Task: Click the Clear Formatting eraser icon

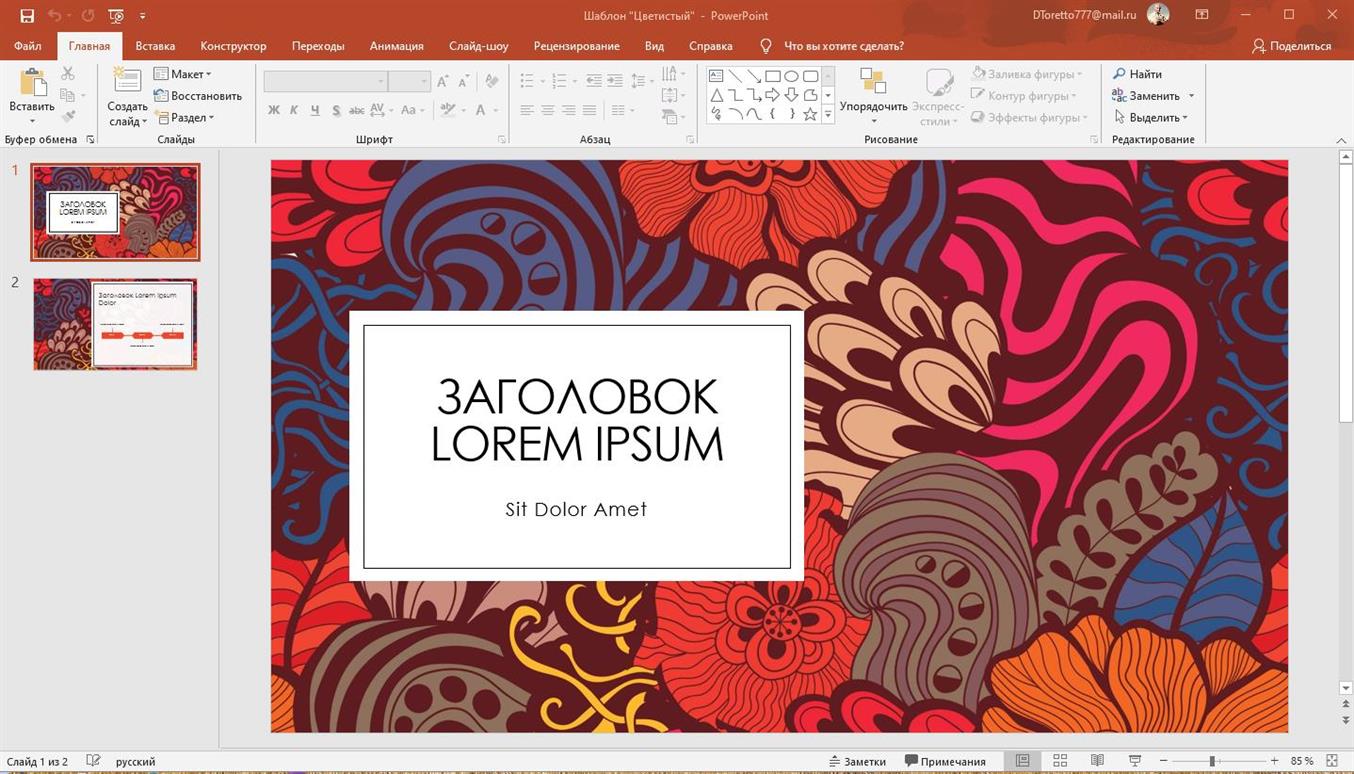Action: click(x=491, y=81)
